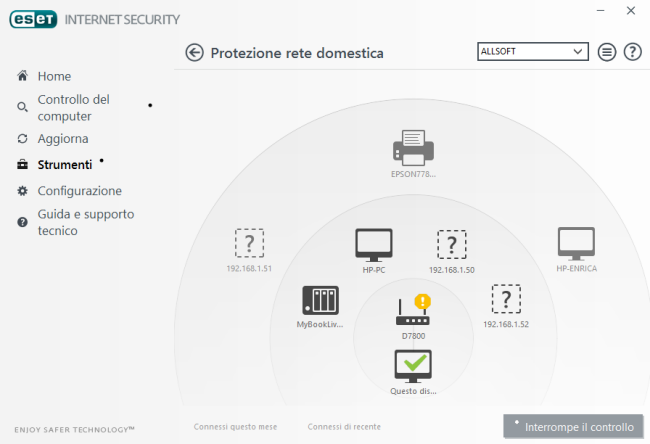650x444 pixels.
Task: Click the HP-ENRICA device label
Action: click(577, 269)
